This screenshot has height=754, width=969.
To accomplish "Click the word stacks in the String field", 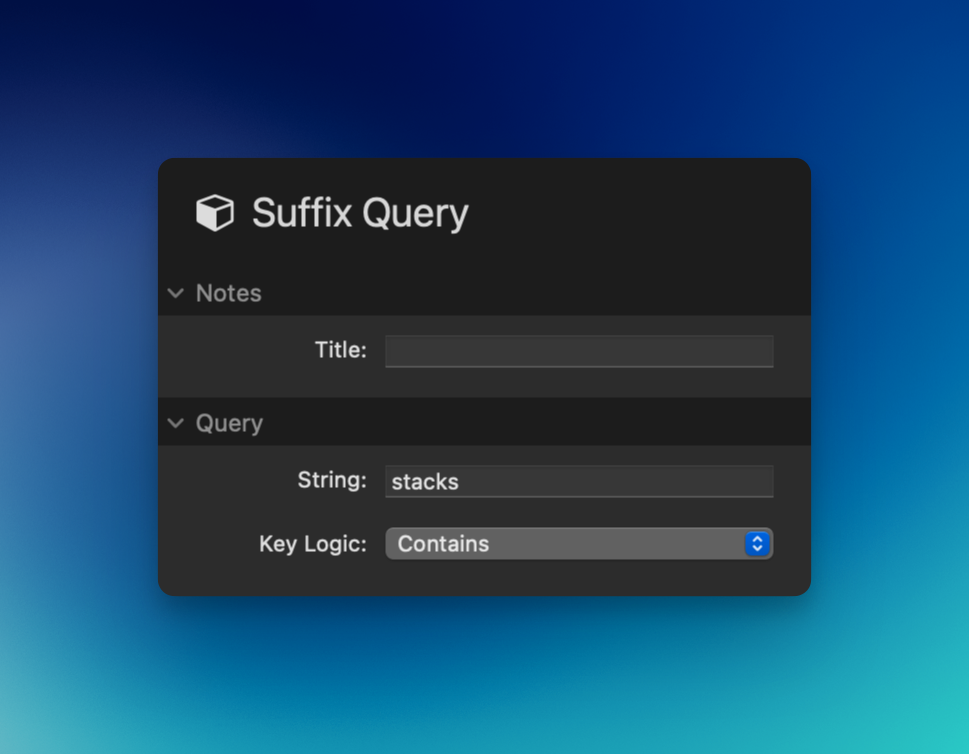I will click(x=425, y=482).
